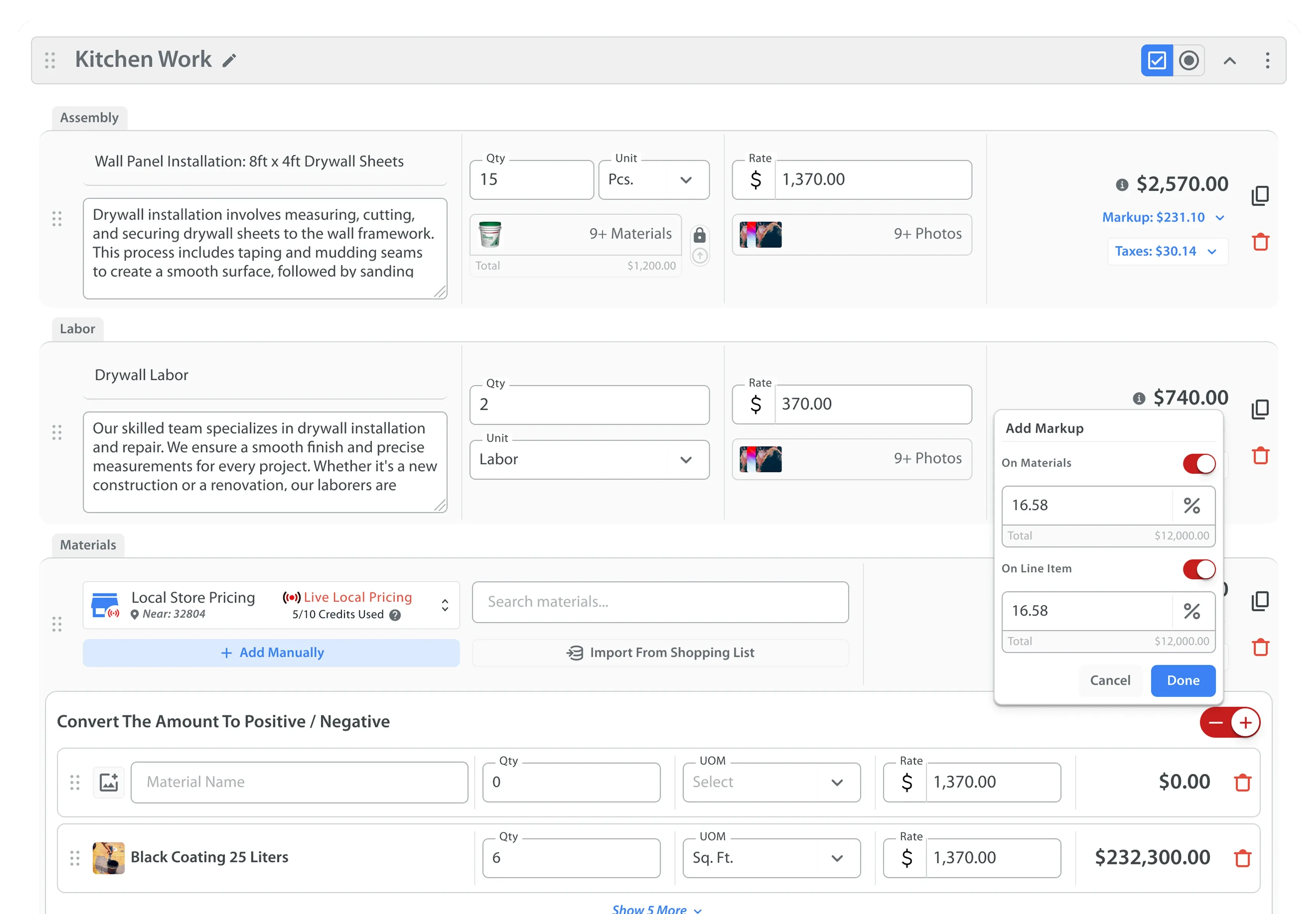This screenshot has height=914, width=1316.
Task: Click the info icon next to $740.00
Action: (x=1138, y=399)
